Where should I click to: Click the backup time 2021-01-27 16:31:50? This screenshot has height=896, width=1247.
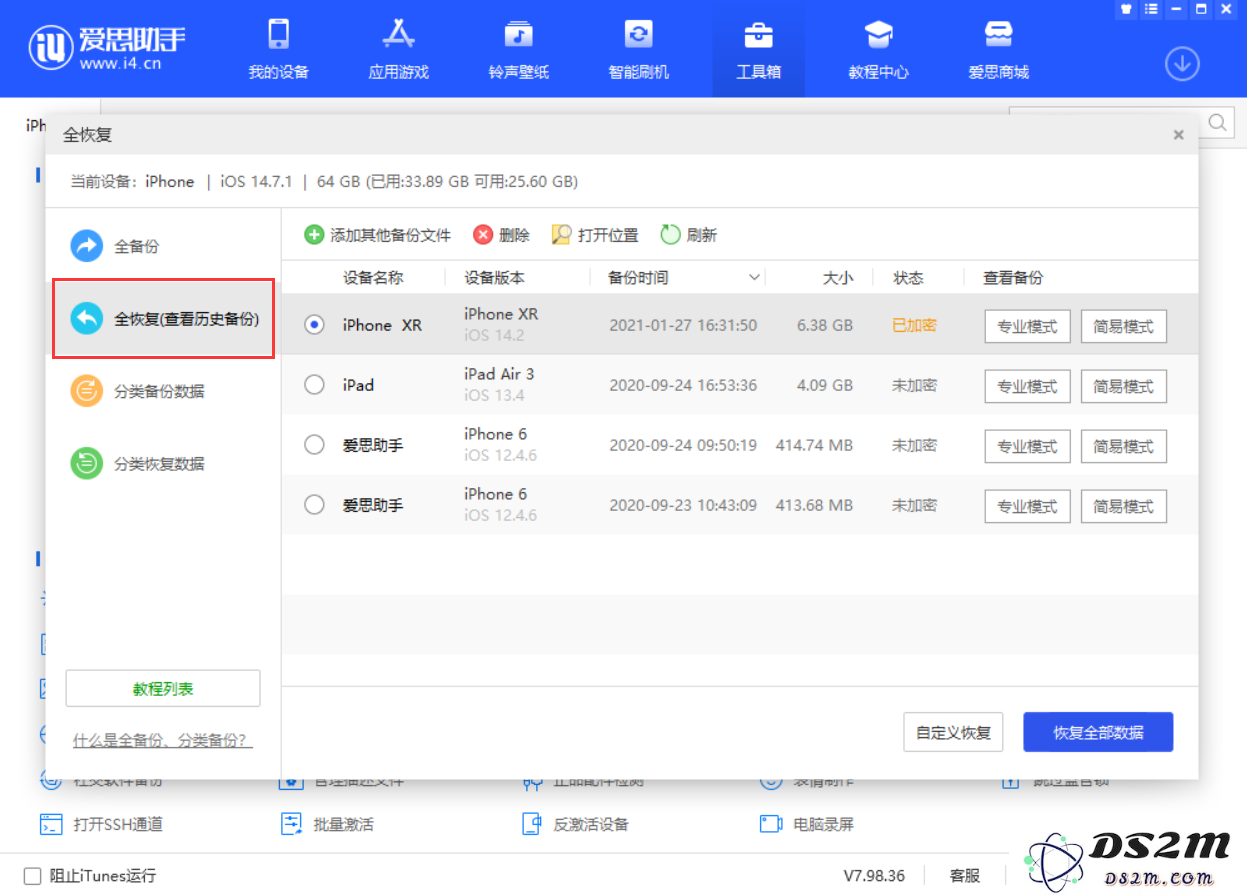pos(683,325)
